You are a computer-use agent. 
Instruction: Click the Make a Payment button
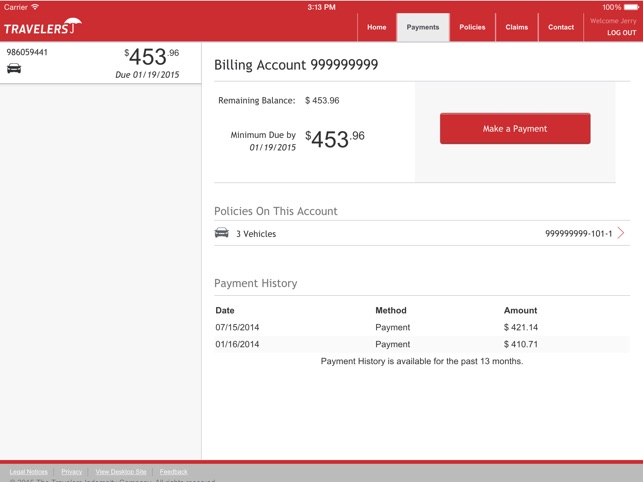515,129
